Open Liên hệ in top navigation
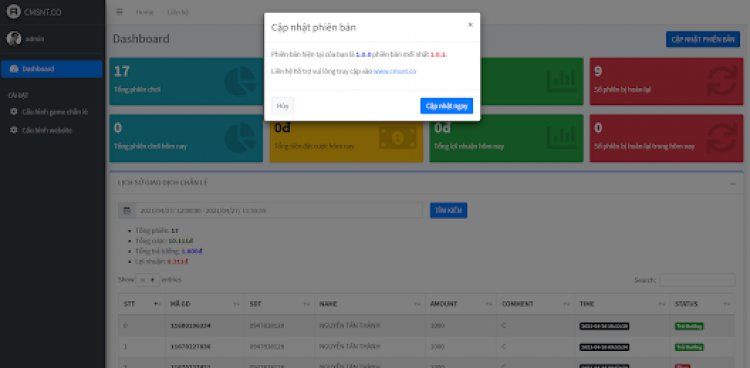Image resolution: width=750 pixels, height=368 pixels. (x=177, y=12)
